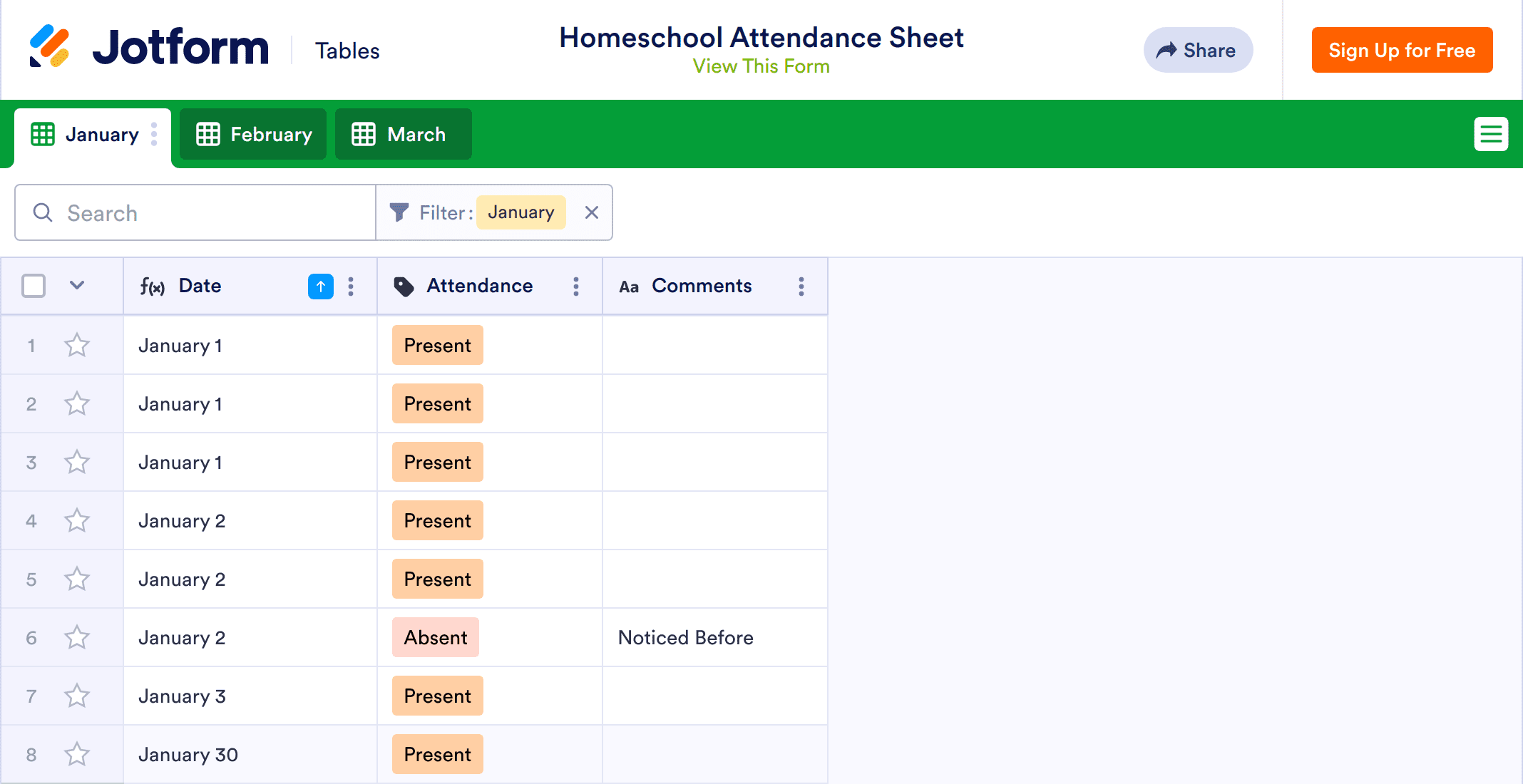The height and width of the screenshot is (784, 1523).
Task: Expand the row selection dropdown chevron
Action: (x=77, y=286)
